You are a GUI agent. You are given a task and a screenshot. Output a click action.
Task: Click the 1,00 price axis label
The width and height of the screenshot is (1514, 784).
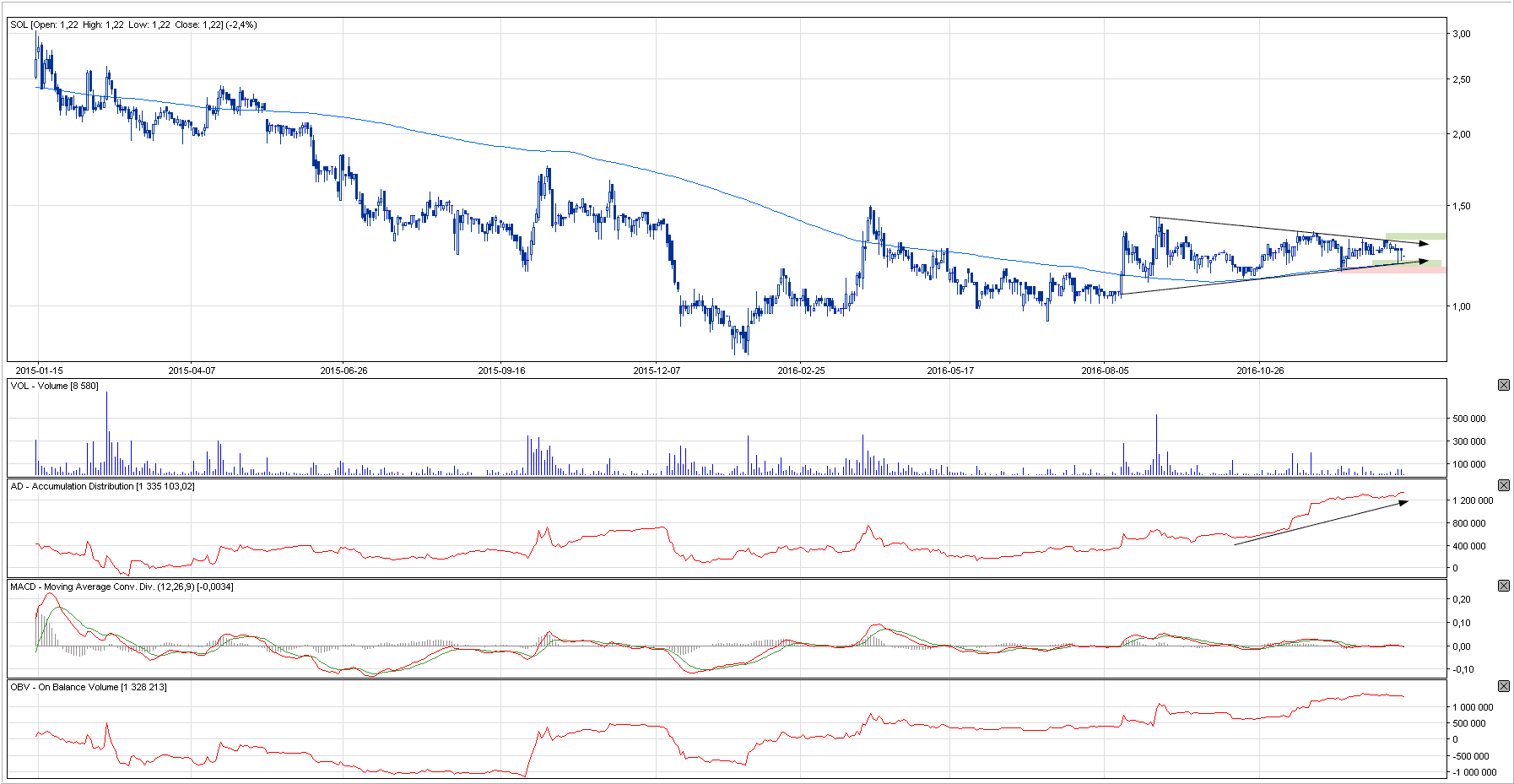click(x=1461, y=306)
